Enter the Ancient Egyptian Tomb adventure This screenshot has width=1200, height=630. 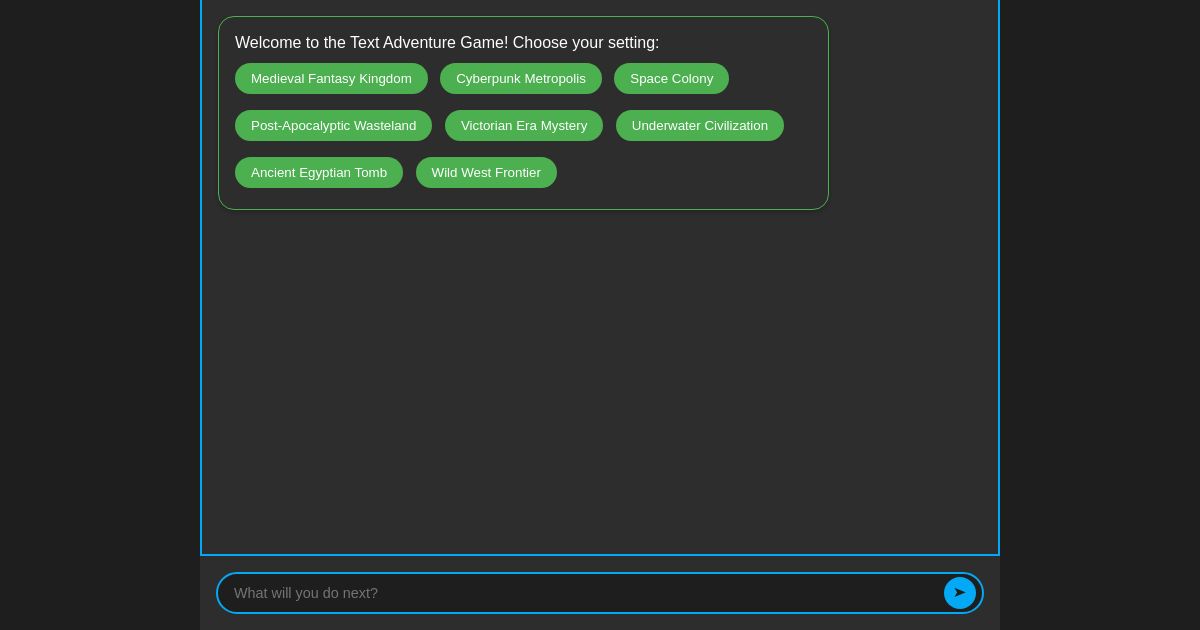(319, 172)
